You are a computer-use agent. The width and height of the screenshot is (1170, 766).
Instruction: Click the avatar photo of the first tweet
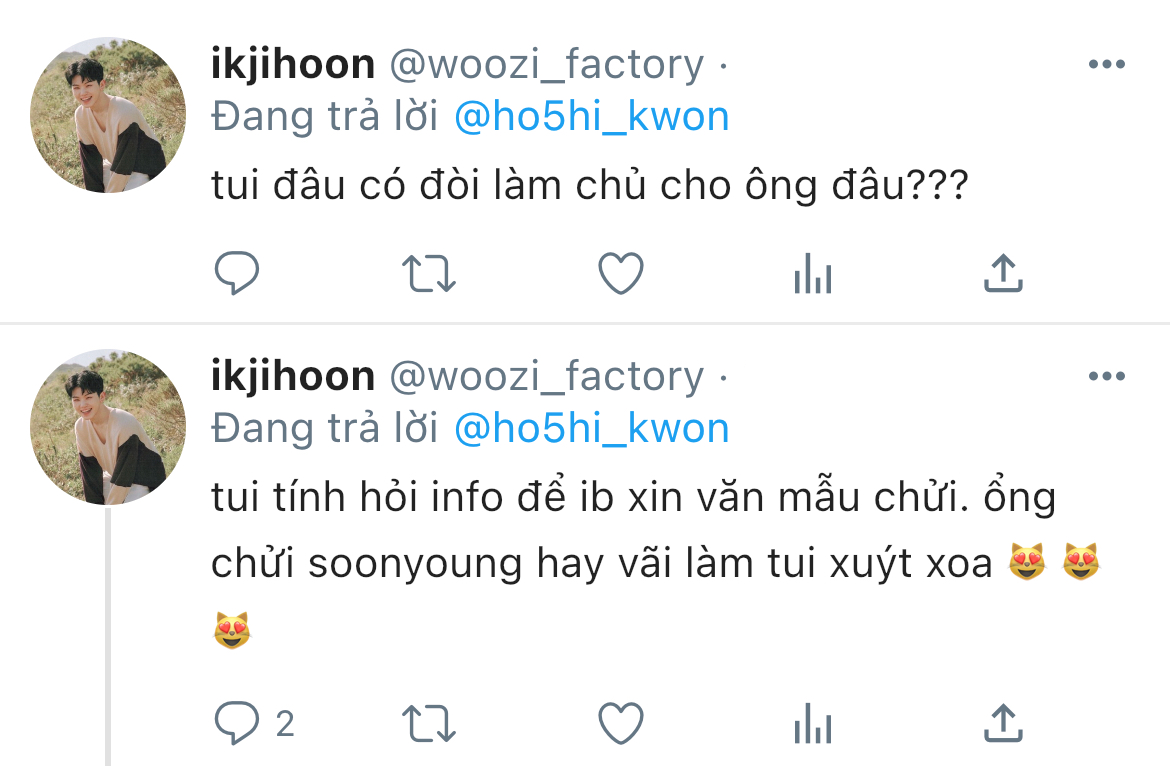click(108, 115)
